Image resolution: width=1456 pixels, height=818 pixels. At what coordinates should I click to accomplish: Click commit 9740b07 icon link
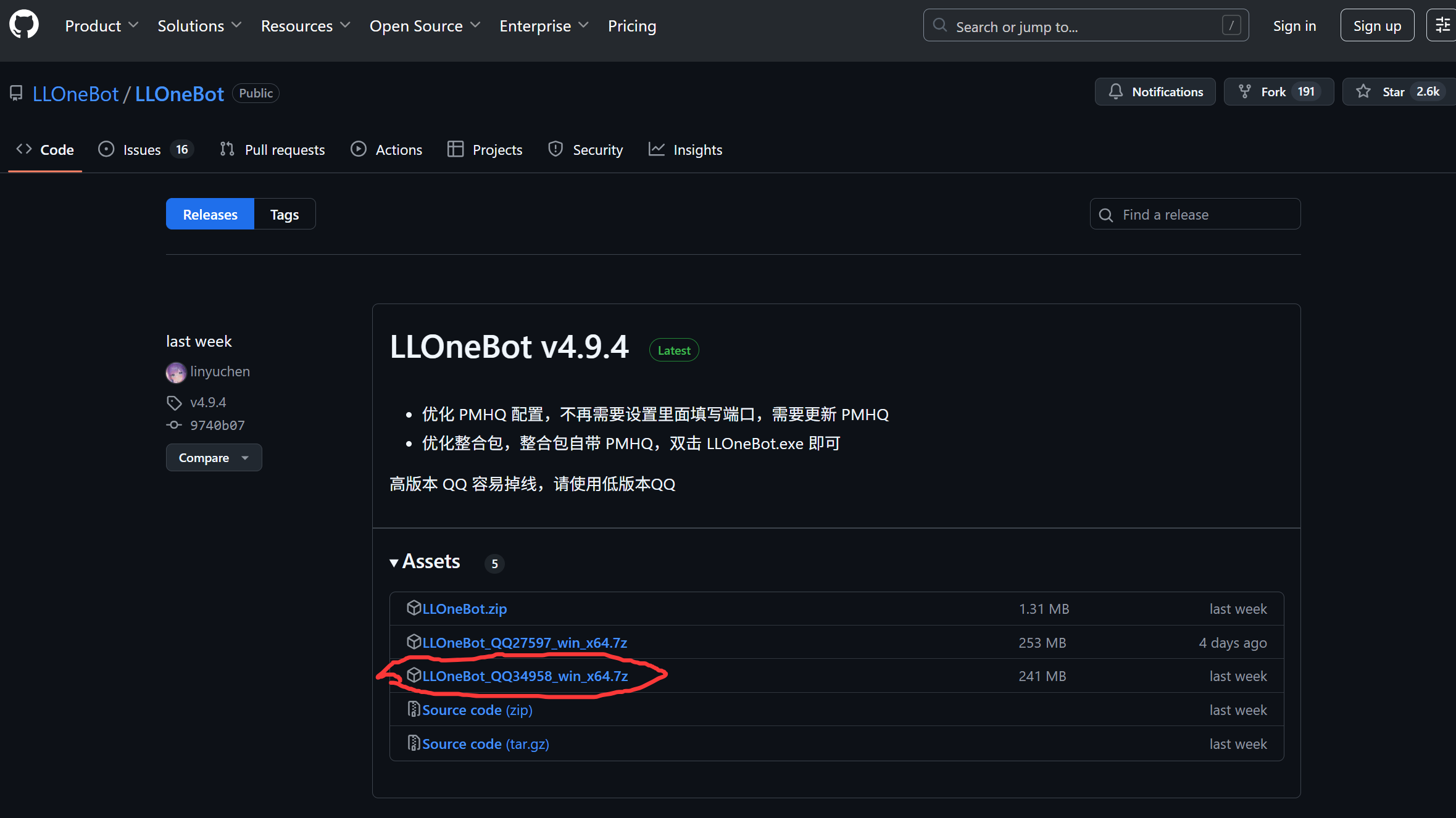174,425
